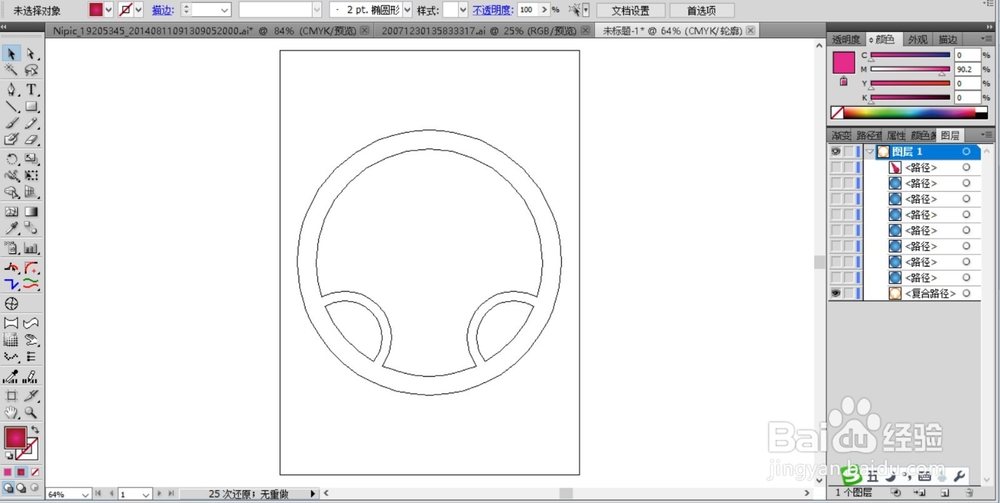Open stroke weight dropdown
This screenshot has width=1000, height=503.
click(x=224, y=10)
